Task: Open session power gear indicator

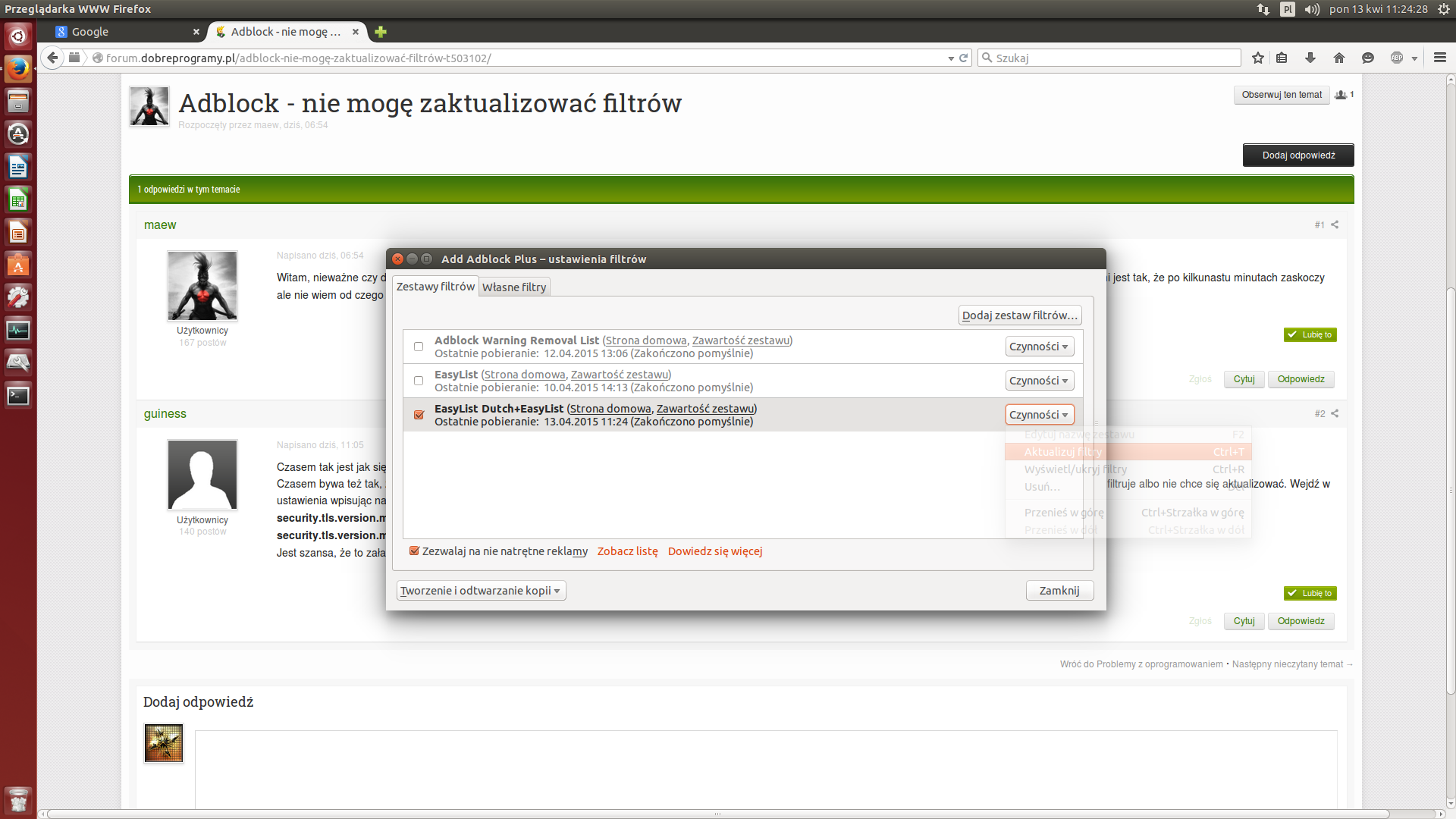Action: click(x=1444, y=9)
